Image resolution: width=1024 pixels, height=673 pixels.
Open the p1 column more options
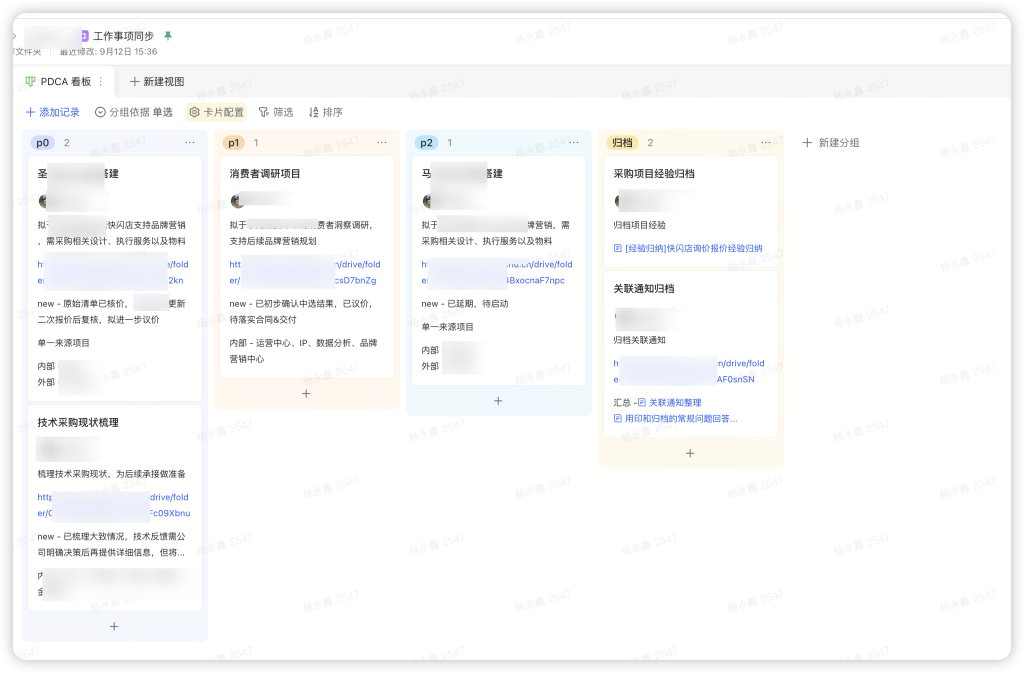tap(381, 143)
